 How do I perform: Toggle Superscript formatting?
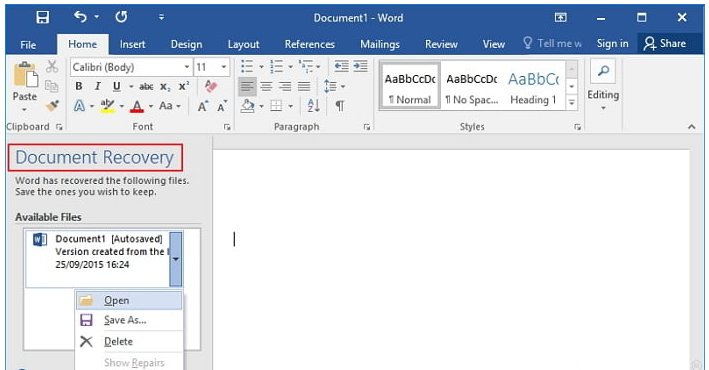point(184,86)
